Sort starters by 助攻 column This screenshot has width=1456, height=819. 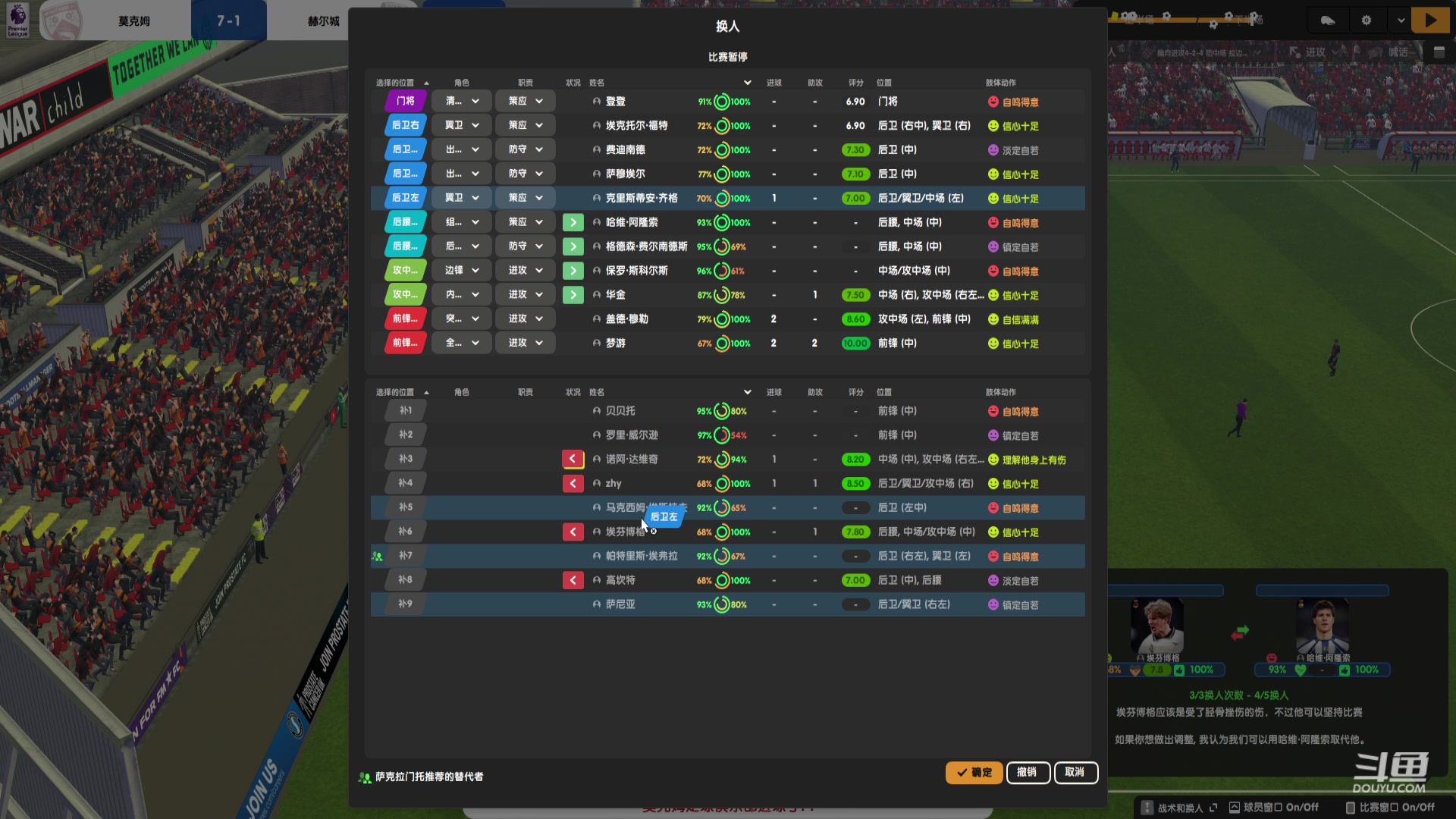[814, 83]
